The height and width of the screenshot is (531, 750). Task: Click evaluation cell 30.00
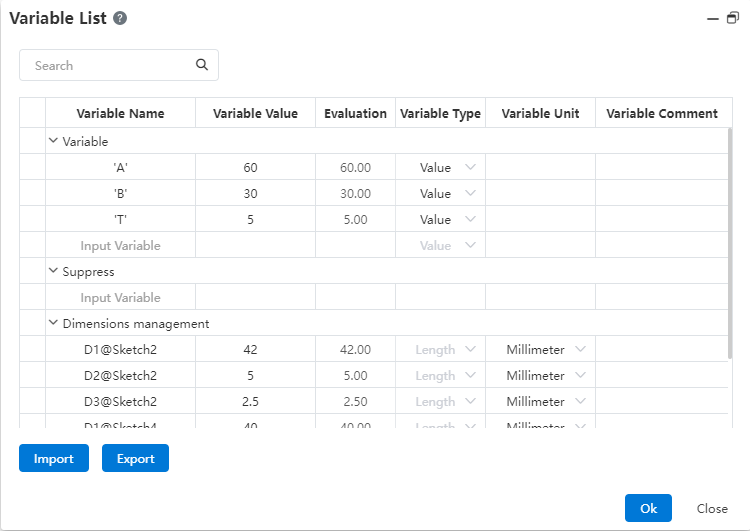355,193
